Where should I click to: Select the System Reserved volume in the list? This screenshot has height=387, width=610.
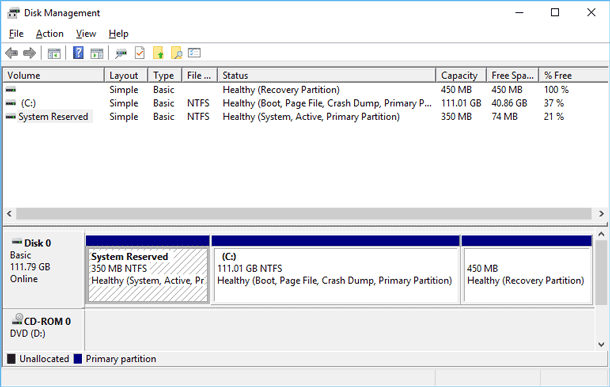(53, 117)
